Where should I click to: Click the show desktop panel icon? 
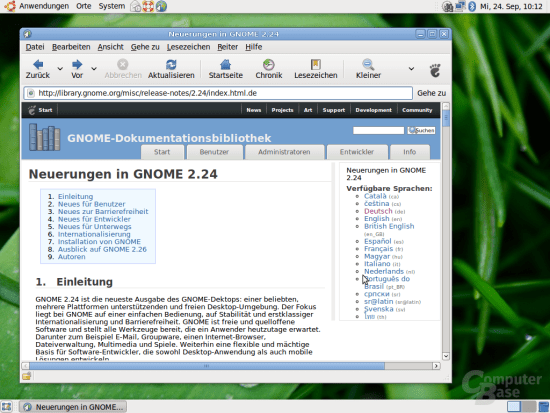coord(7,407)
